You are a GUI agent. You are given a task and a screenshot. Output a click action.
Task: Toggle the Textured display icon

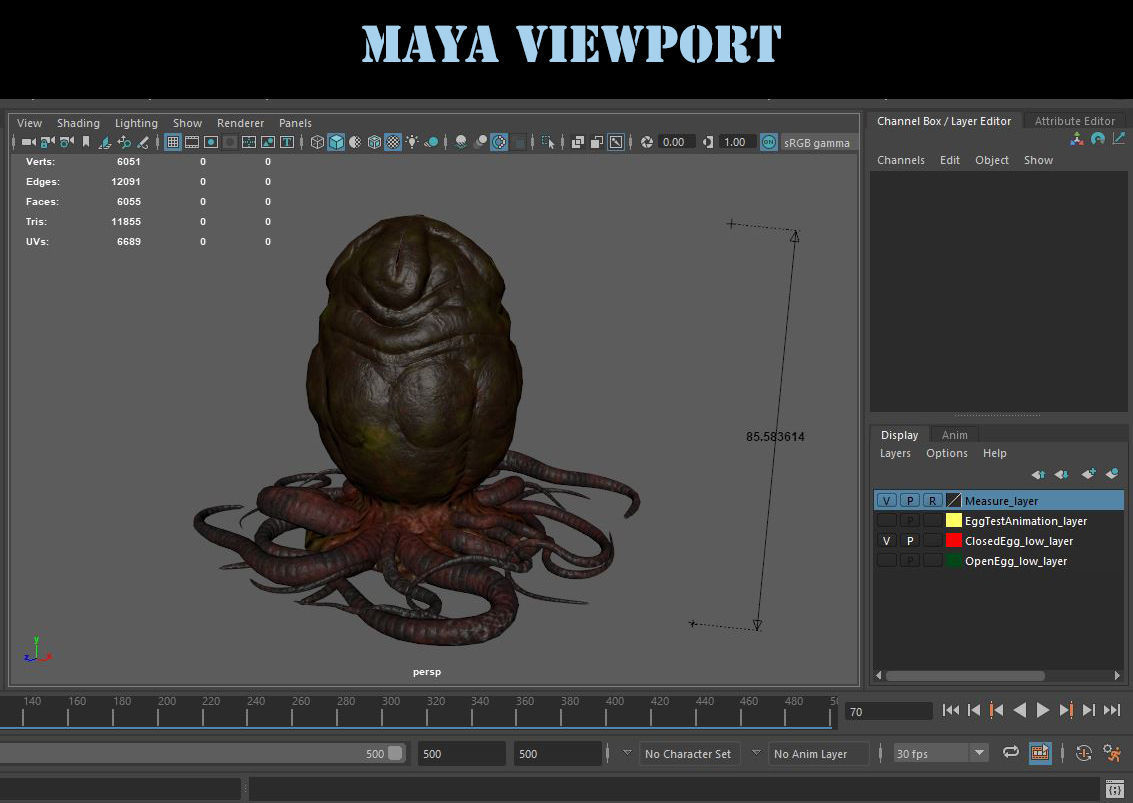[392, 142]
